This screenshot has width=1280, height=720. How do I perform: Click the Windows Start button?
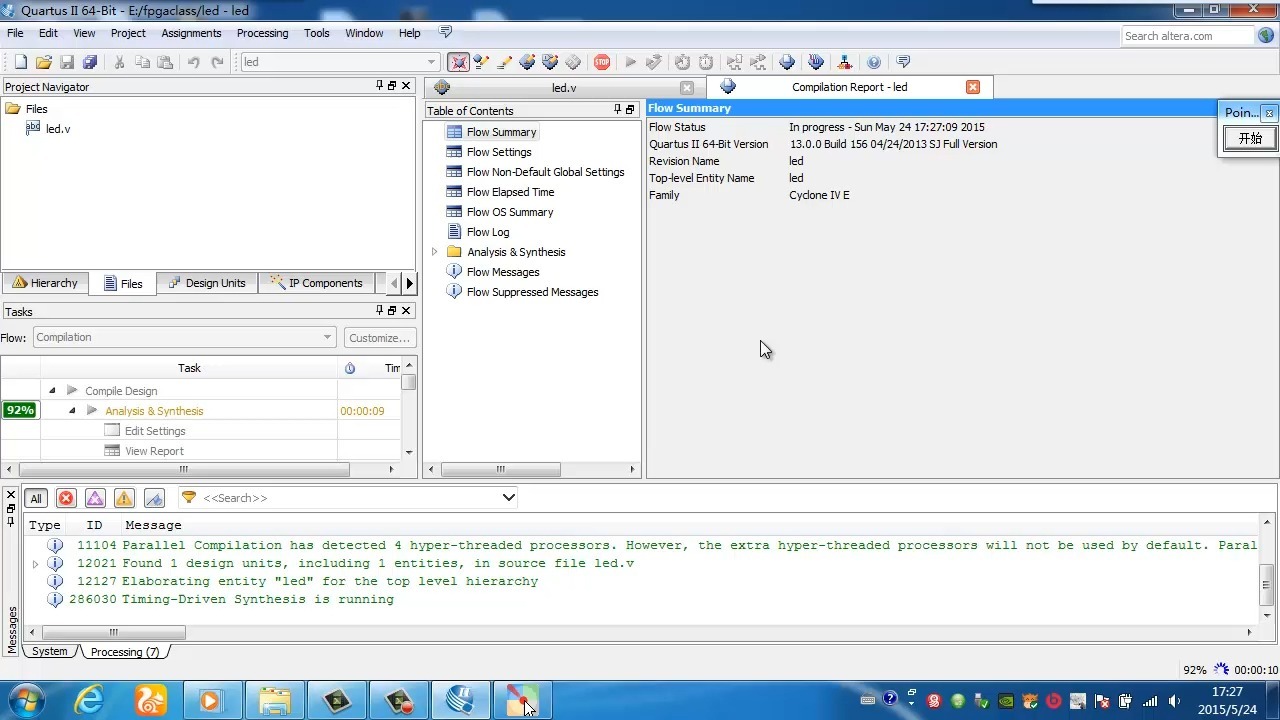(x=26, y=699)
